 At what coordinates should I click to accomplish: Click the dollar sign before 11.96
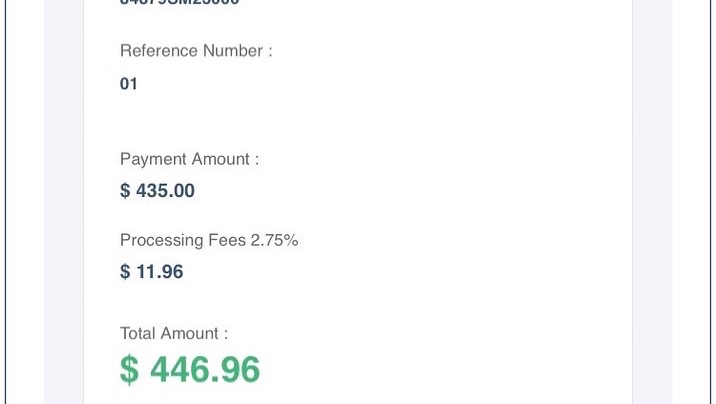(125, 272)
